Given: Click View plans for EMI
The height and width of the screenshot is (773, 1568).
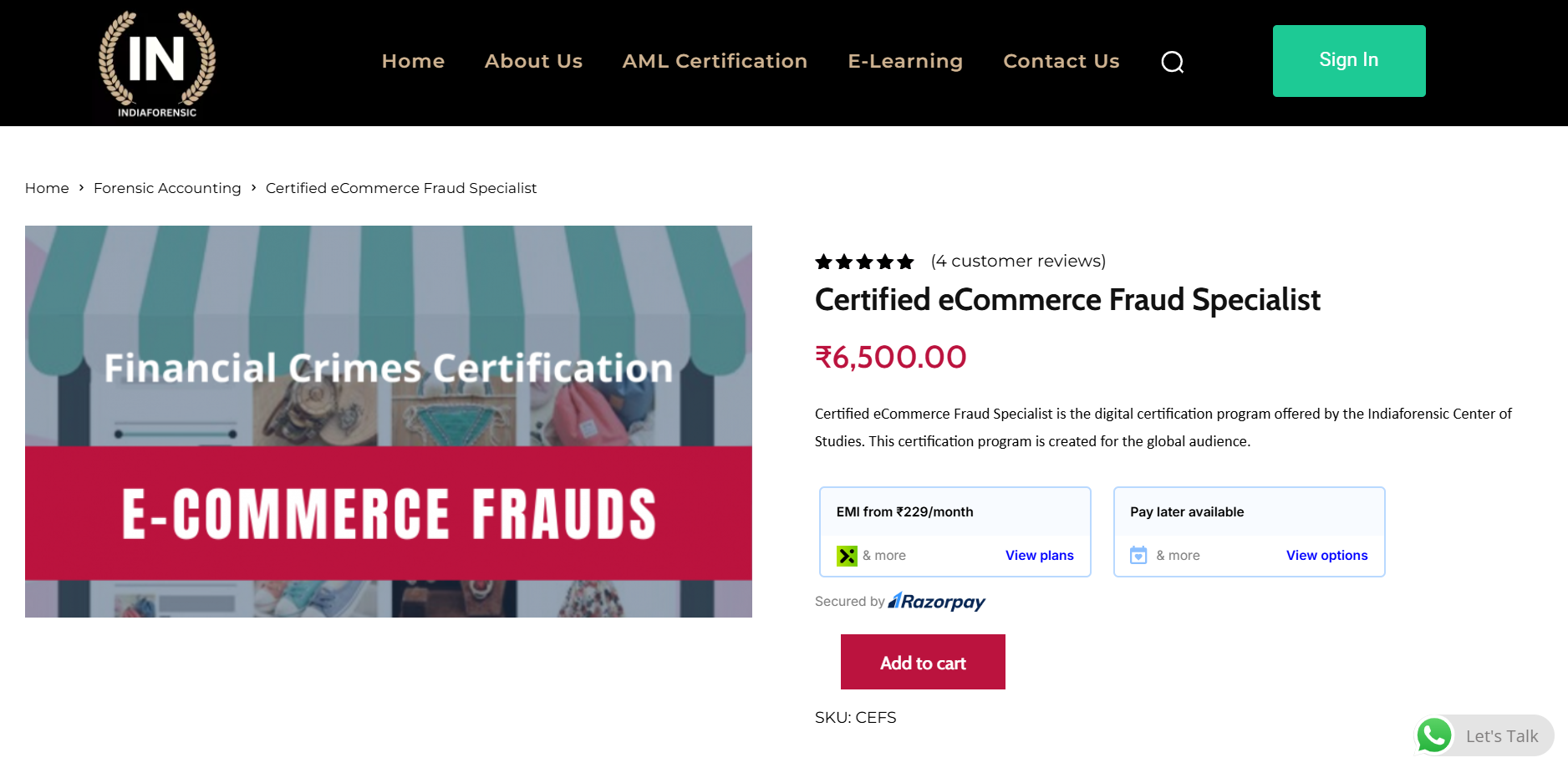Looking at the screenshot, I should [1039, 556].
